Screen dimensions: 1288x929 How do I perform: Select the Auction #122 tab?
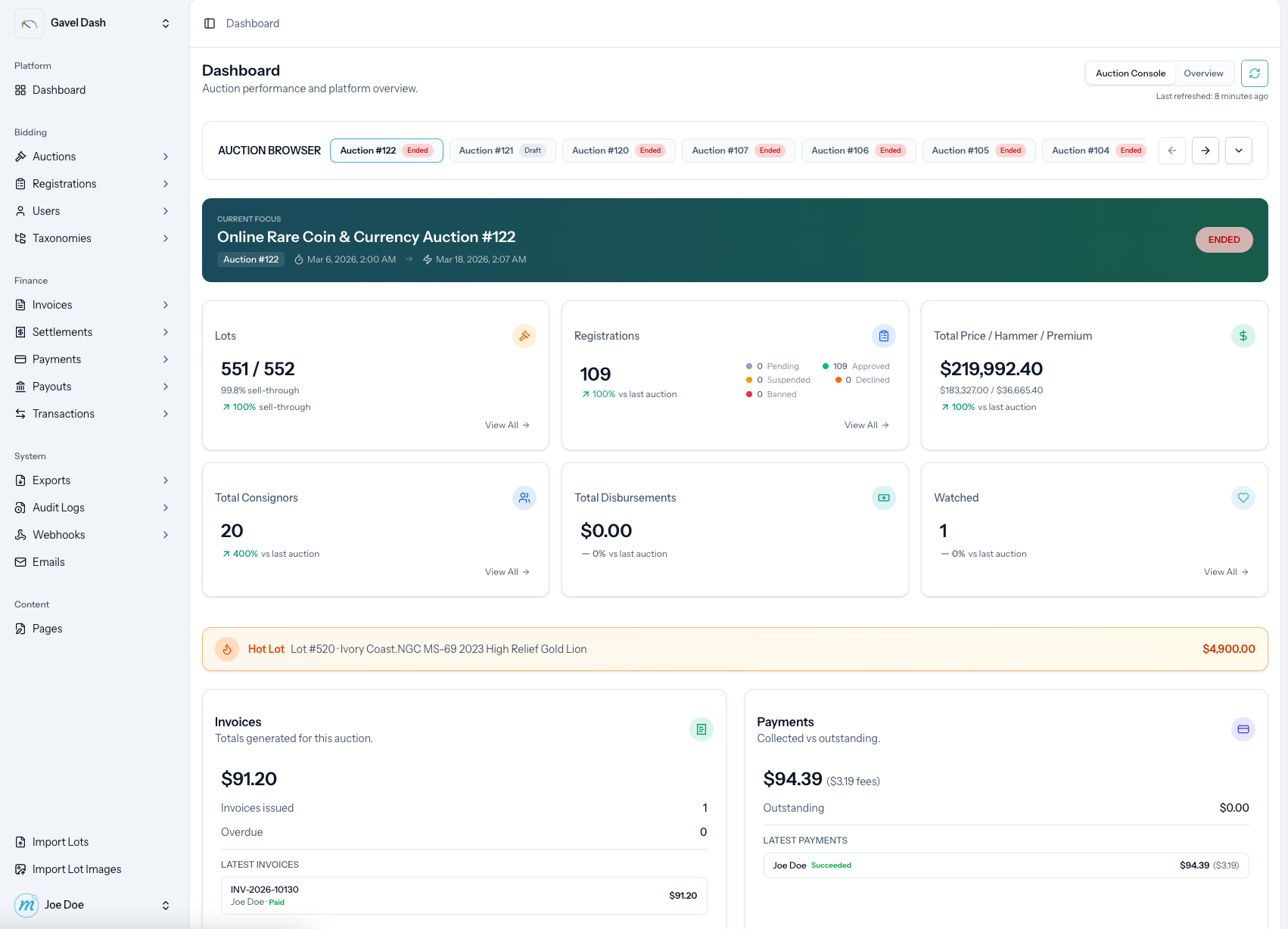(387, 151)
